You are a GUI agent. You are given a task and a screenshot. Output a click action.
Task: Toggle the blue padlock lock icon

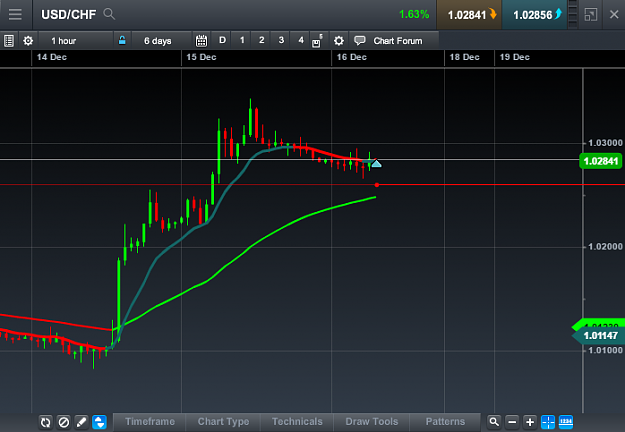(x=122, y=40)
